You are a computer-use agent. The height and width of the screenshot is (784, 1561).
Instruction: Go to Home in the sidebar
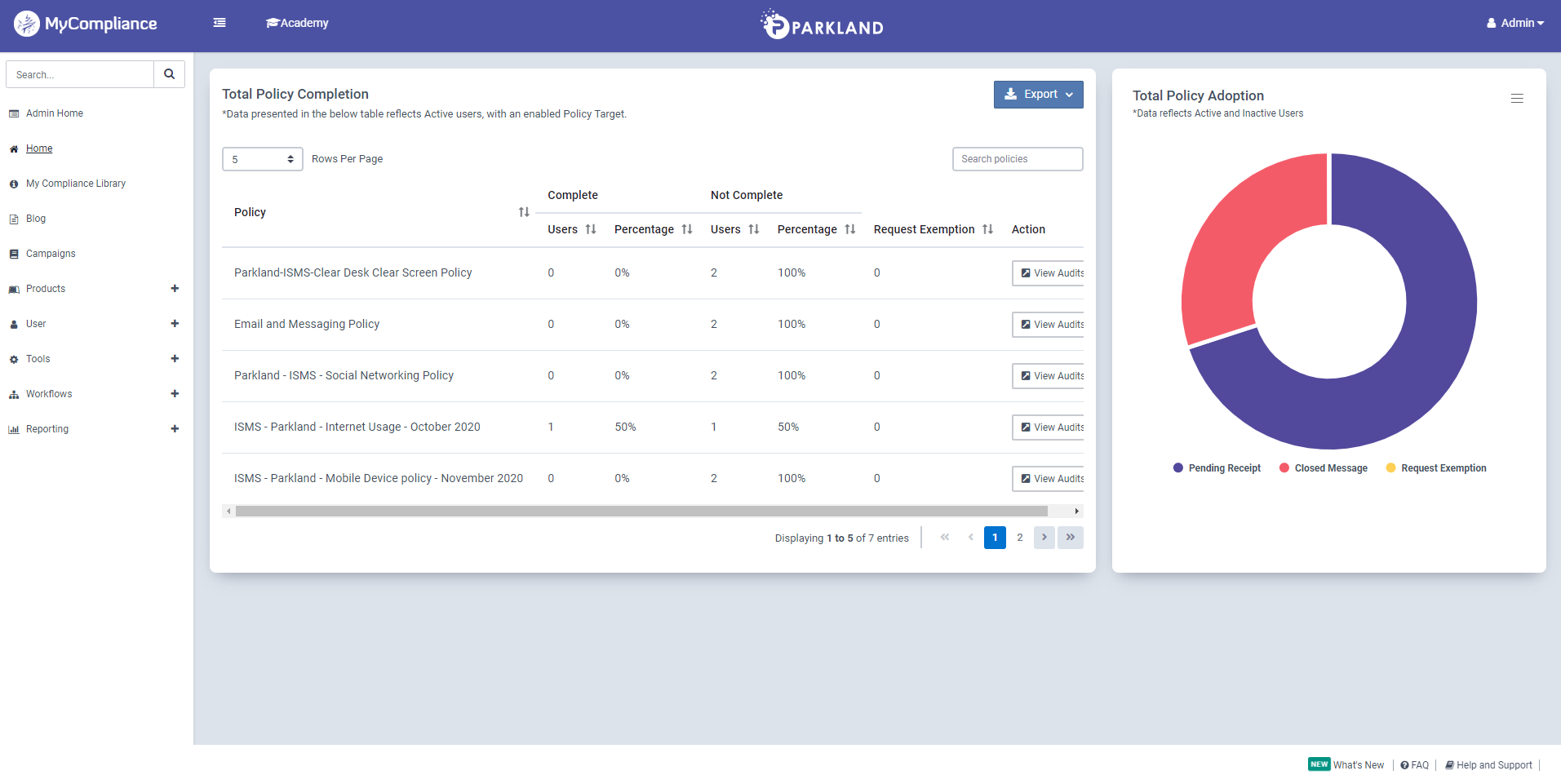click(39, 148)
